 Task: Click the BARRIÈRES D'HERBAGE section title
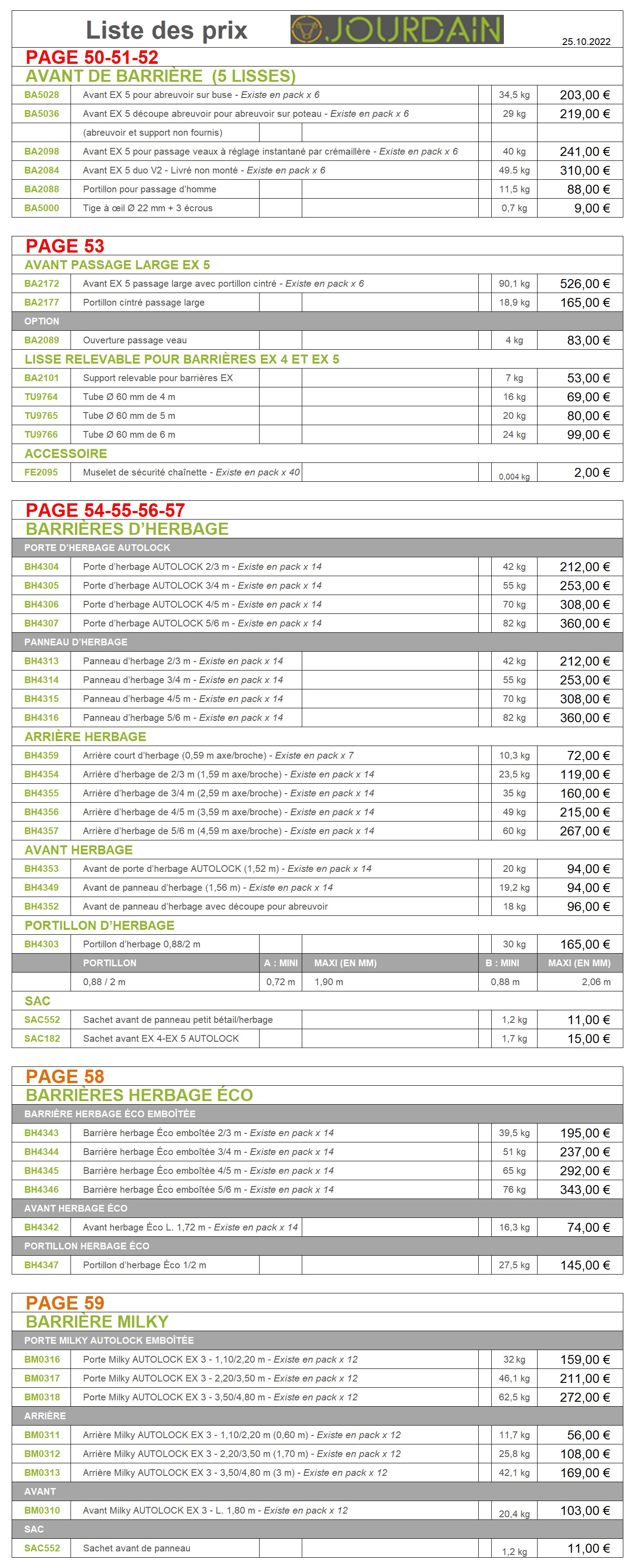127,529
